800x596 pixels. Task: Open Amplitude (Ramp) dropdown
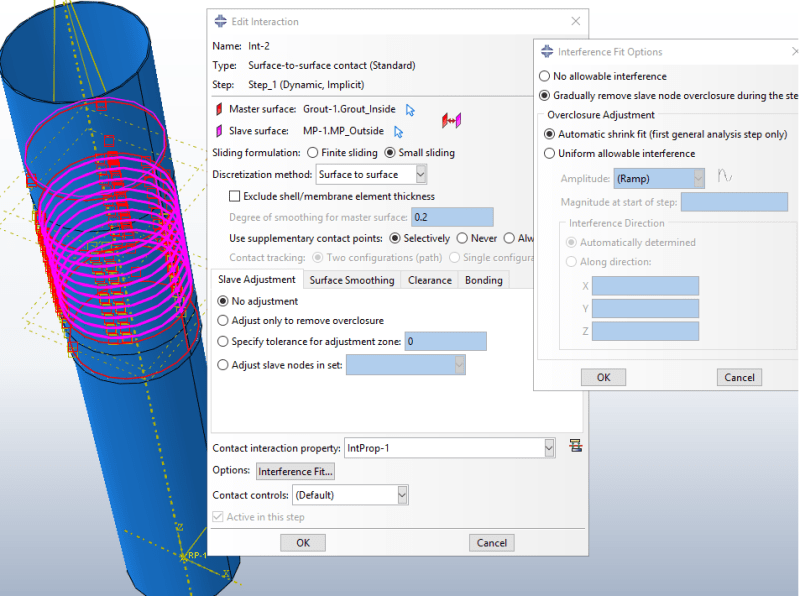pyautogui.click(x=698, y=179)
